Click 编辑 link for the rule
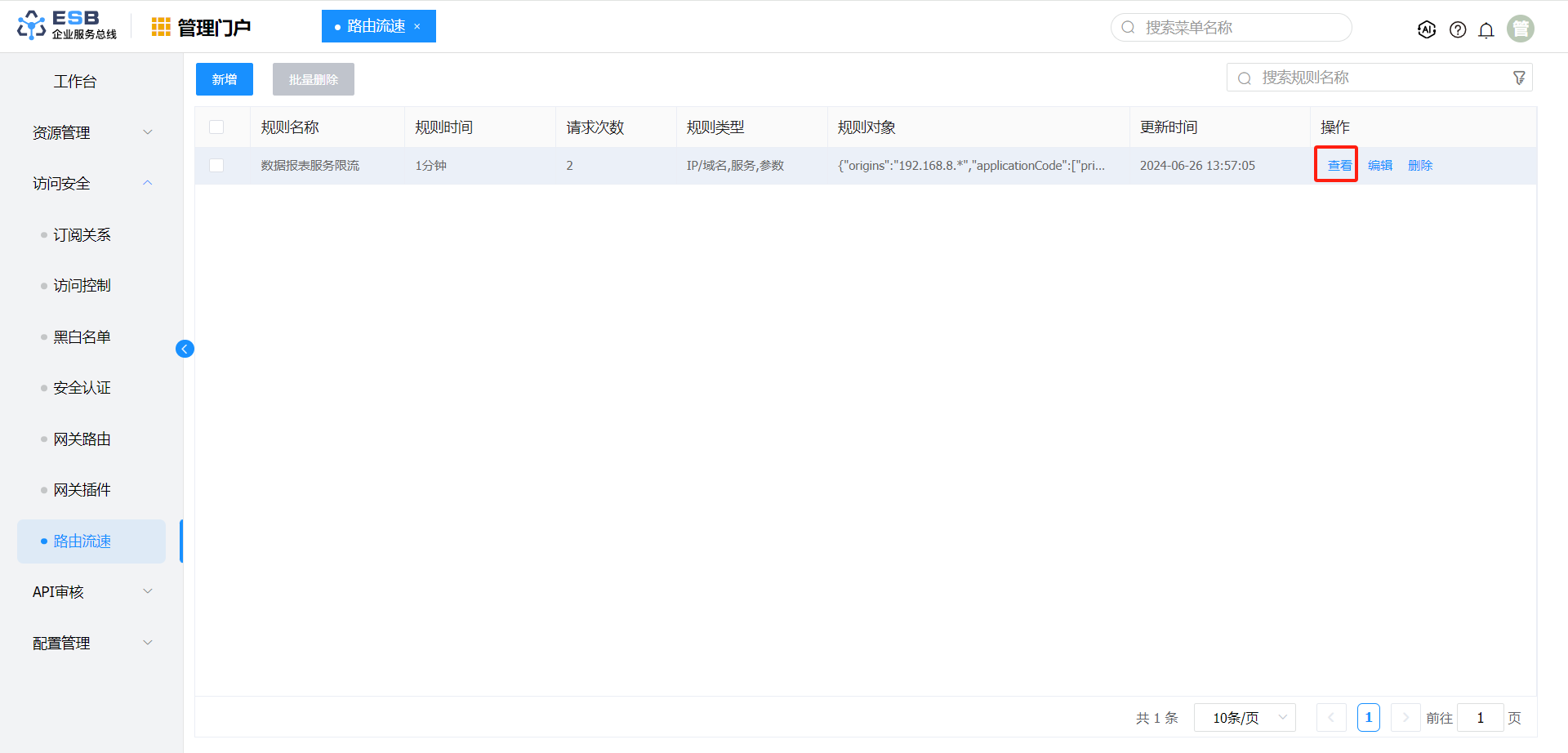The height and width of the screenshot is (753, 1568). click(1380, 166)
